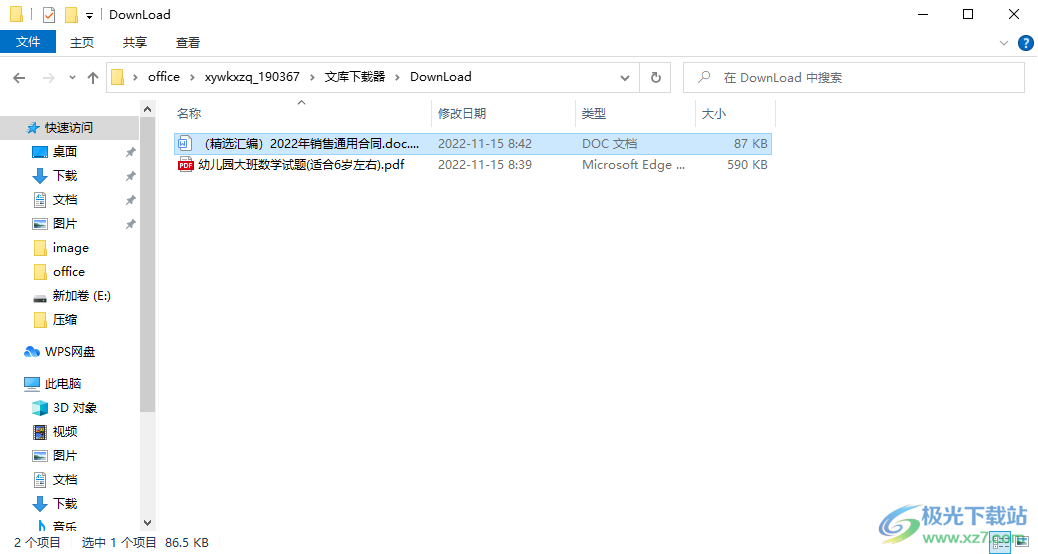1038x554 pixels.
Task: Click the 590 KB size cell
Action: 747,165
